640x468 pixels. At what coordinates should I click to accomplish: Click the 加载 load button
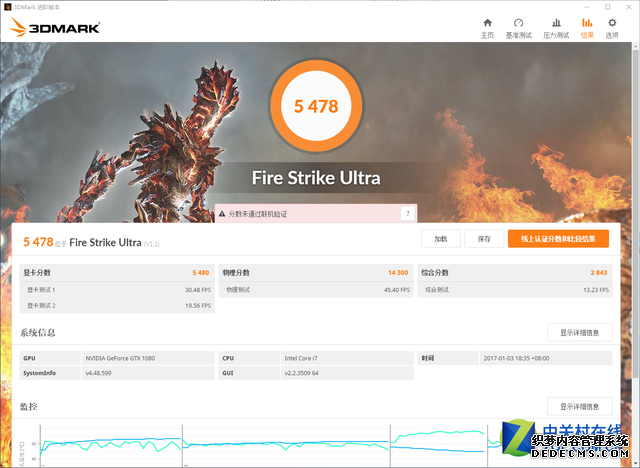point(441,239)
